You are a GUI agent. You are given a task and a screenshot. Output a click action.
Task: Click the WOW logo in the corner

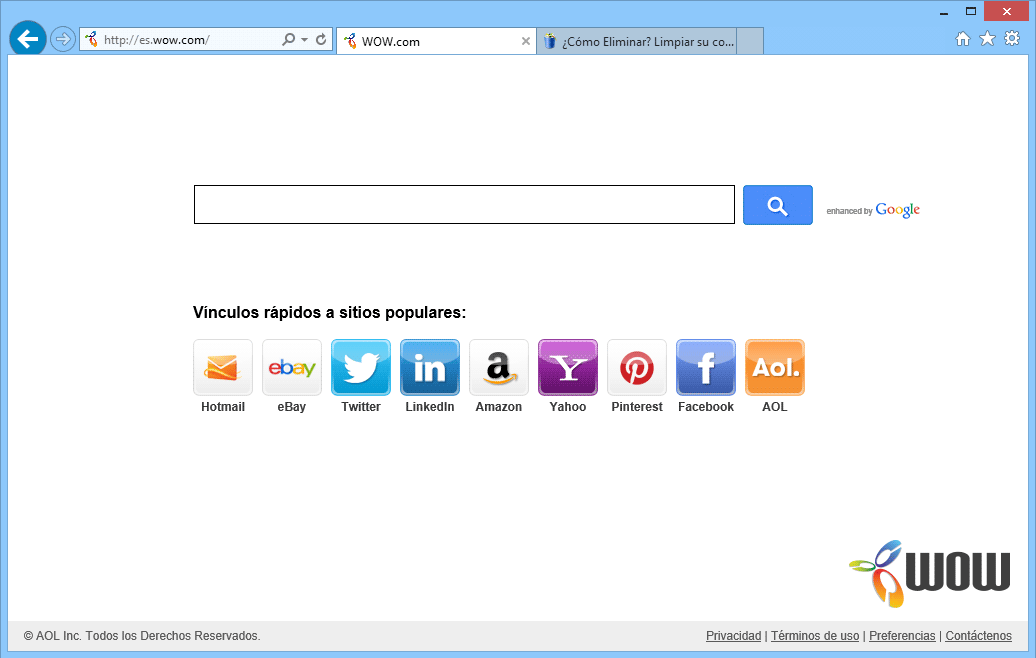[x=930, y=573]
